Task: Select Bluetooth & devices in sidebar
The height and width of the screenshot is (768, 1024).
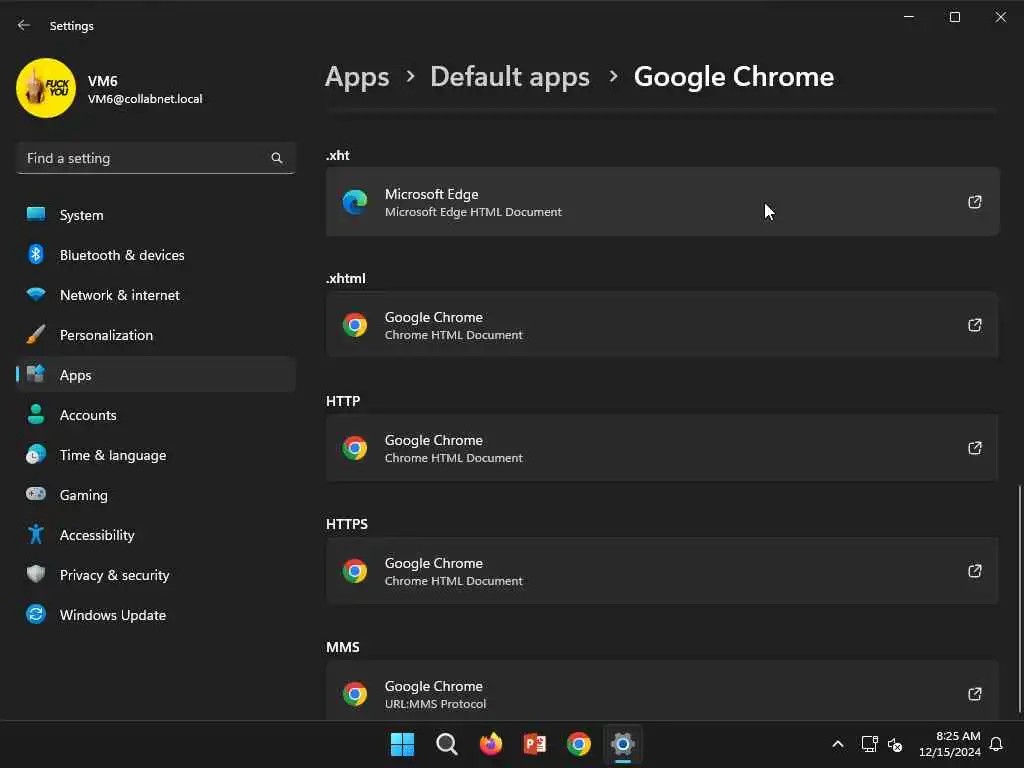Action: [122, 255]
